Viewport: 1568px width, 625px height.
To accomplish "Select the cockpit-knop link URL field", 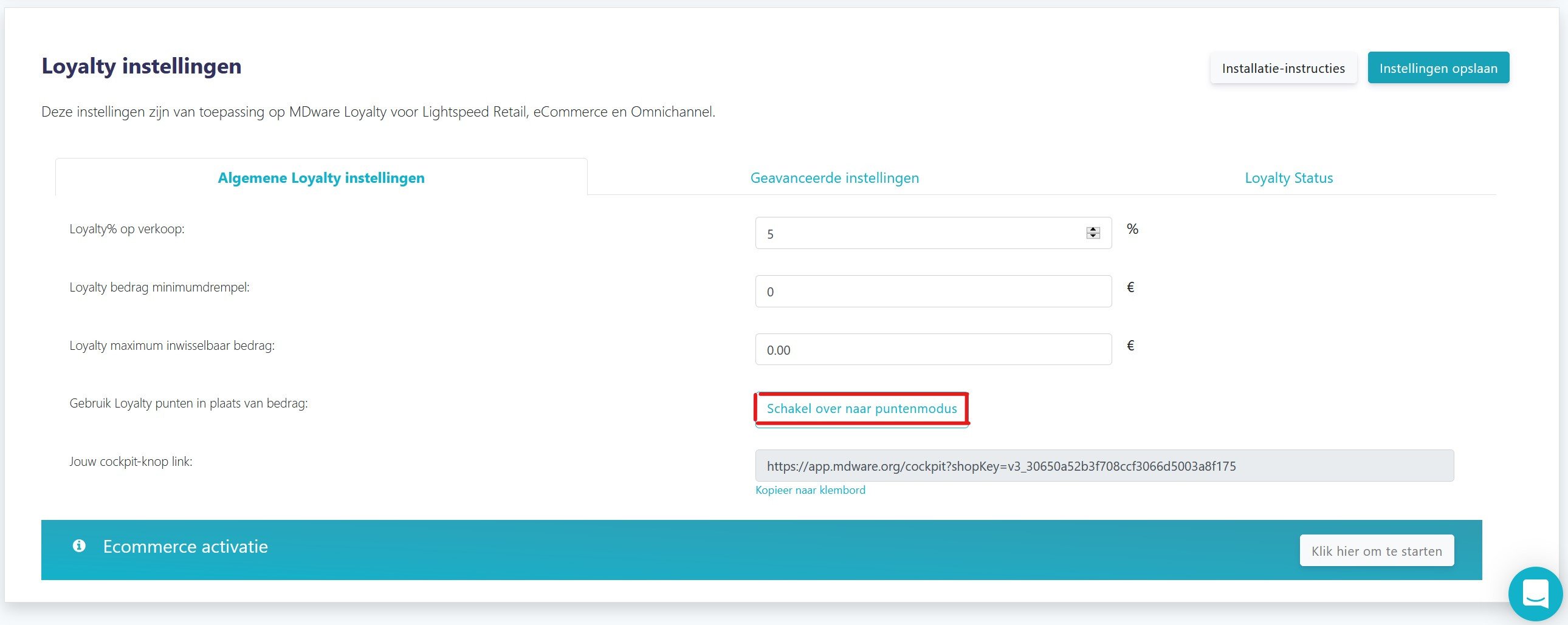I will coord(1104,465).
